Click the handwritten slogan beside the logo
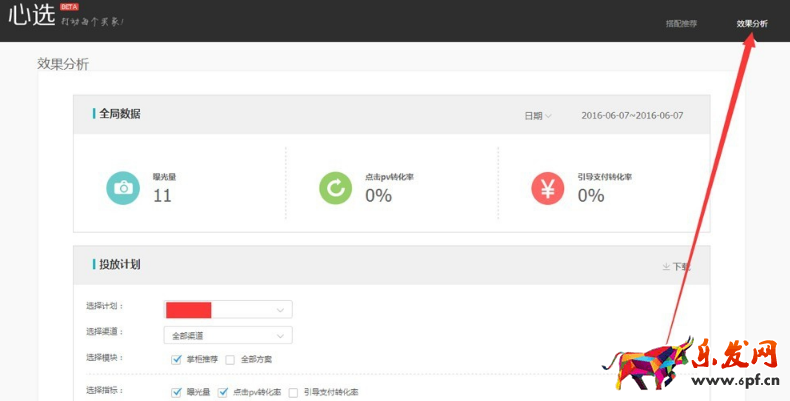The image size is (790, 401). [x=92, y=22]
